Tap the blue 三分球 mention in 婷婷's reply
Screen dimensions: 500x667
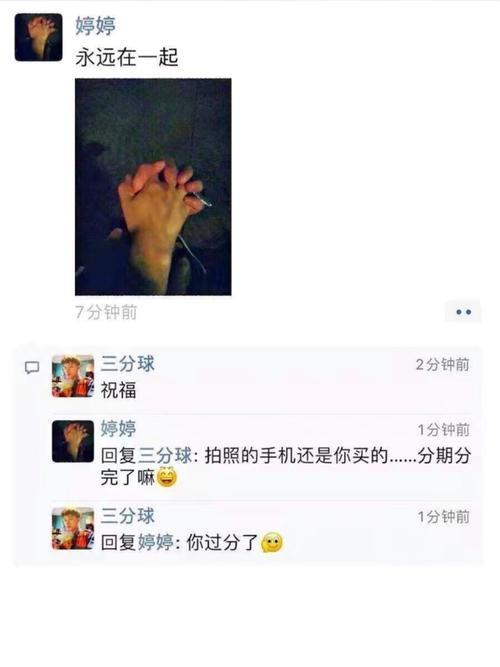pyautogui.click(x=165, y=456)
